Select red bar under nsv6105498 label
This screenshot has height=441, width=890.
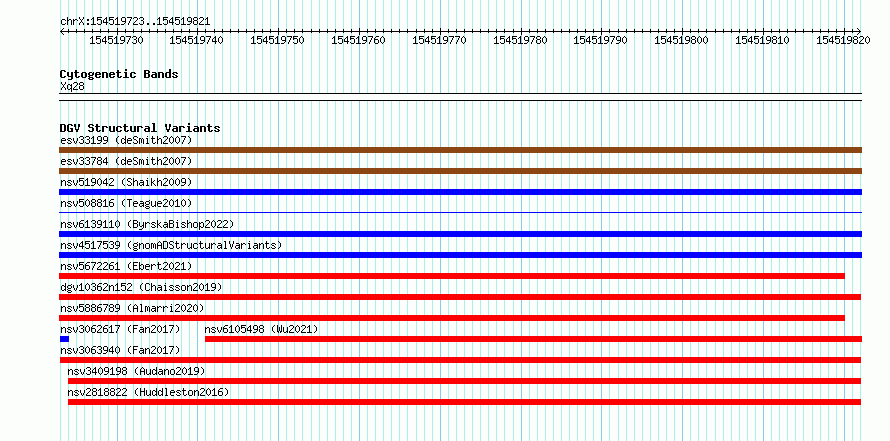(534, 339)
